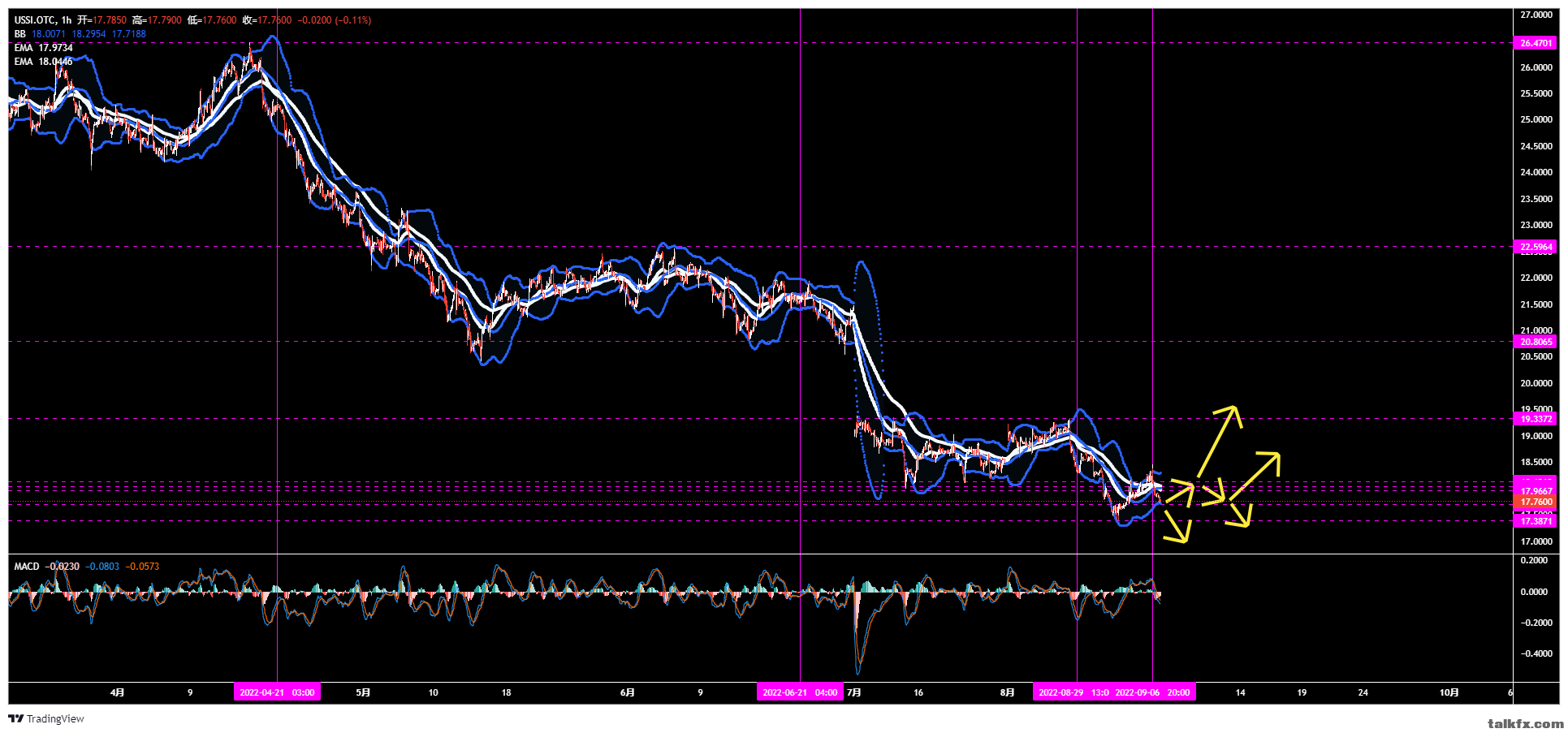This screenshot has height=733, width=1568.
Task: Click the MACD value −0.0803 in legend
Action: pyautogui.click(x=102, y=567)
